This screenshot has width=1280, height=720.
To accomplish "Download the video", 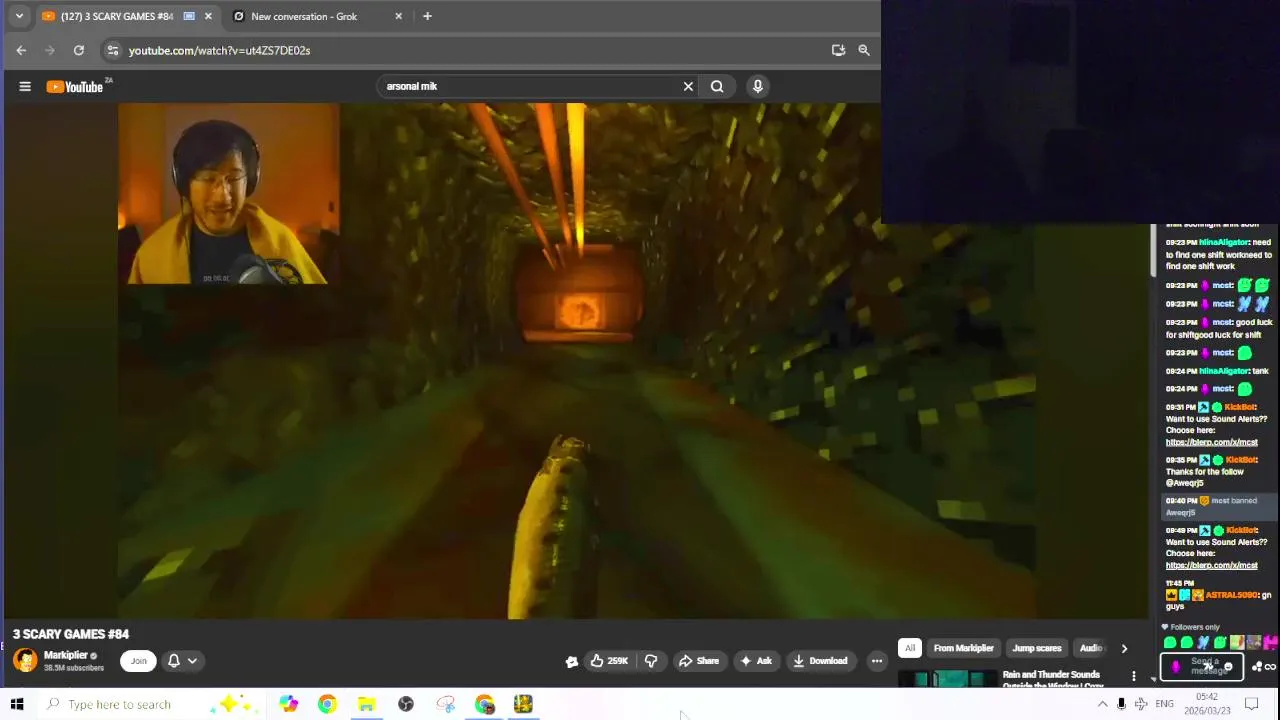I will click(820, 661).
